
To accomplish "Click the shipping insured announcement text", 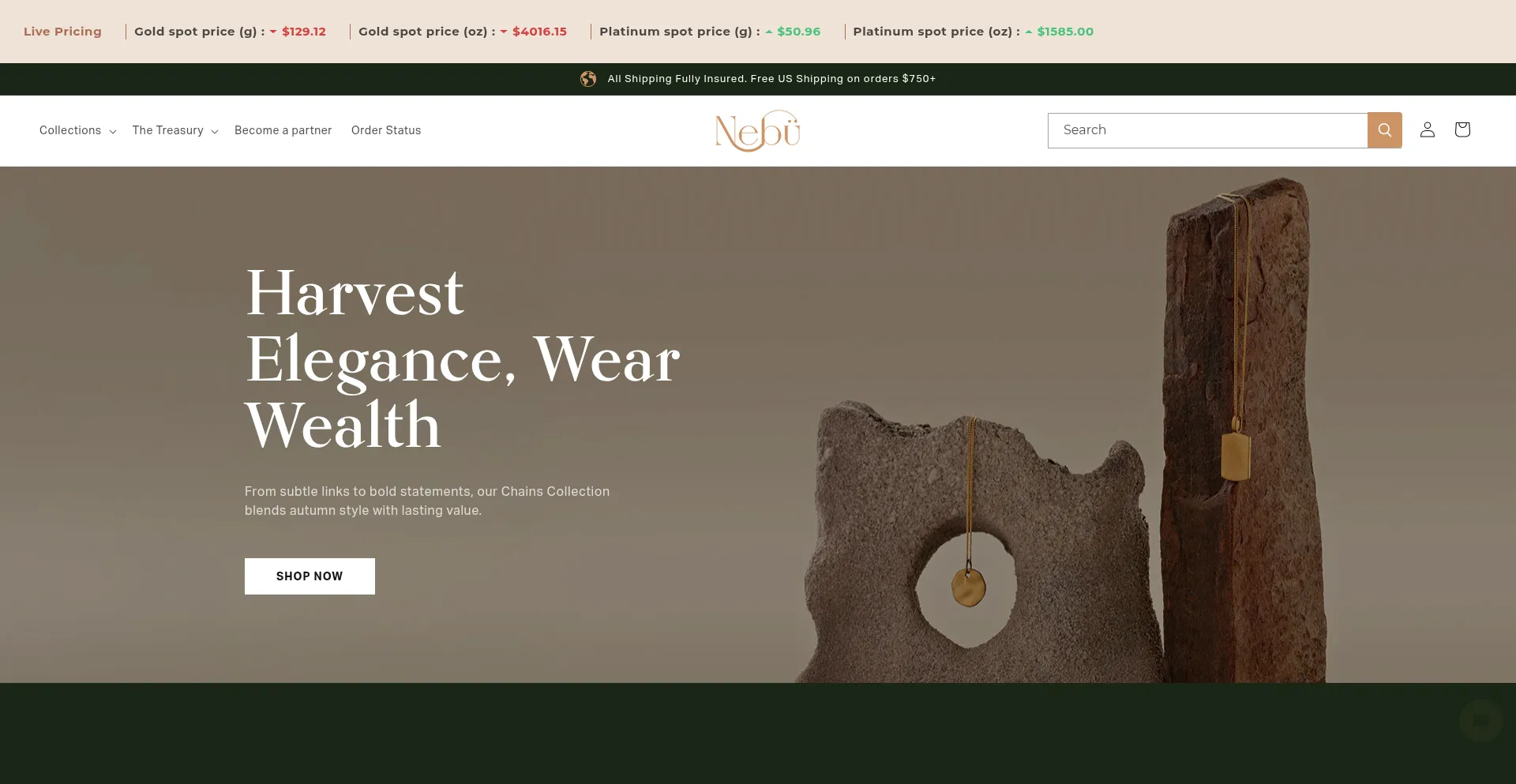I will [x=771, y=79].
